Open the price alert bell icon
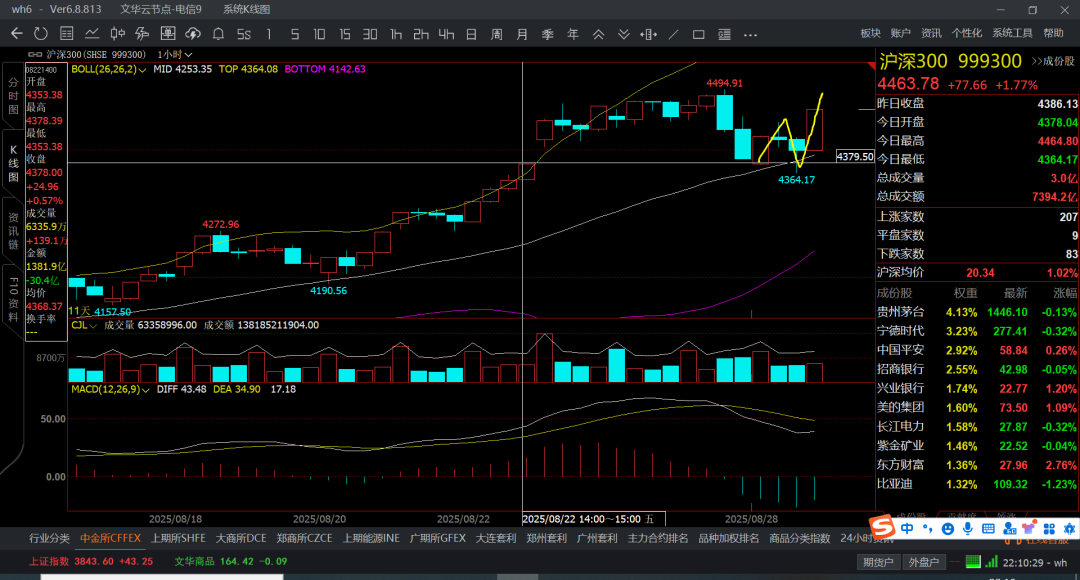Image resolution: width=1080 pixels, height=580 pixels. coord(218,34)
